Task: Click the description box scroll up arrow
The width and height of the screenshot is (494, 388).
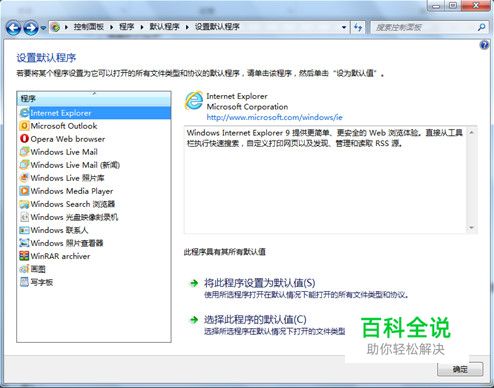Action: click(x=472, y=132)
